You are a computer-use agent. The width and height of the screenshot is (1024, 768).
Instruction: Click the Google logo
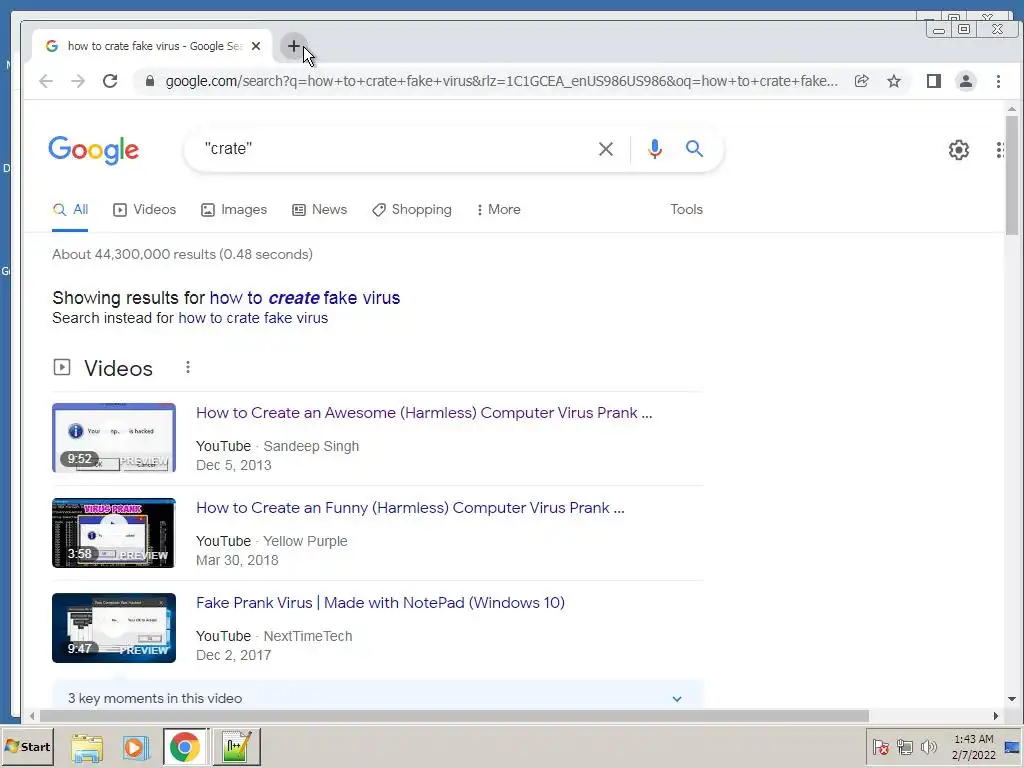coord(93,150)
